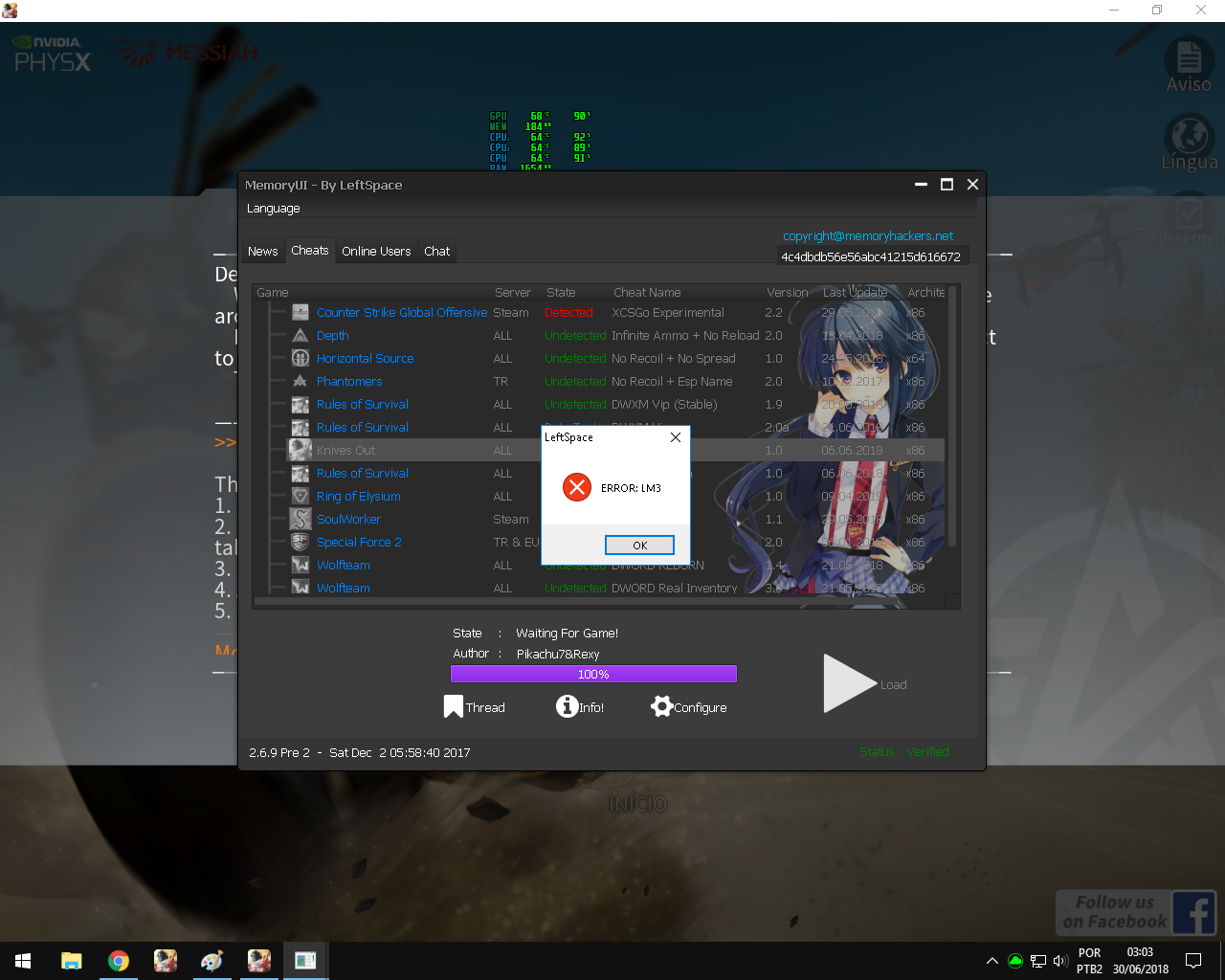1225x980 pixels.
Task: Click the copyright@memoryhackers.net link
Action: [868, 236]
